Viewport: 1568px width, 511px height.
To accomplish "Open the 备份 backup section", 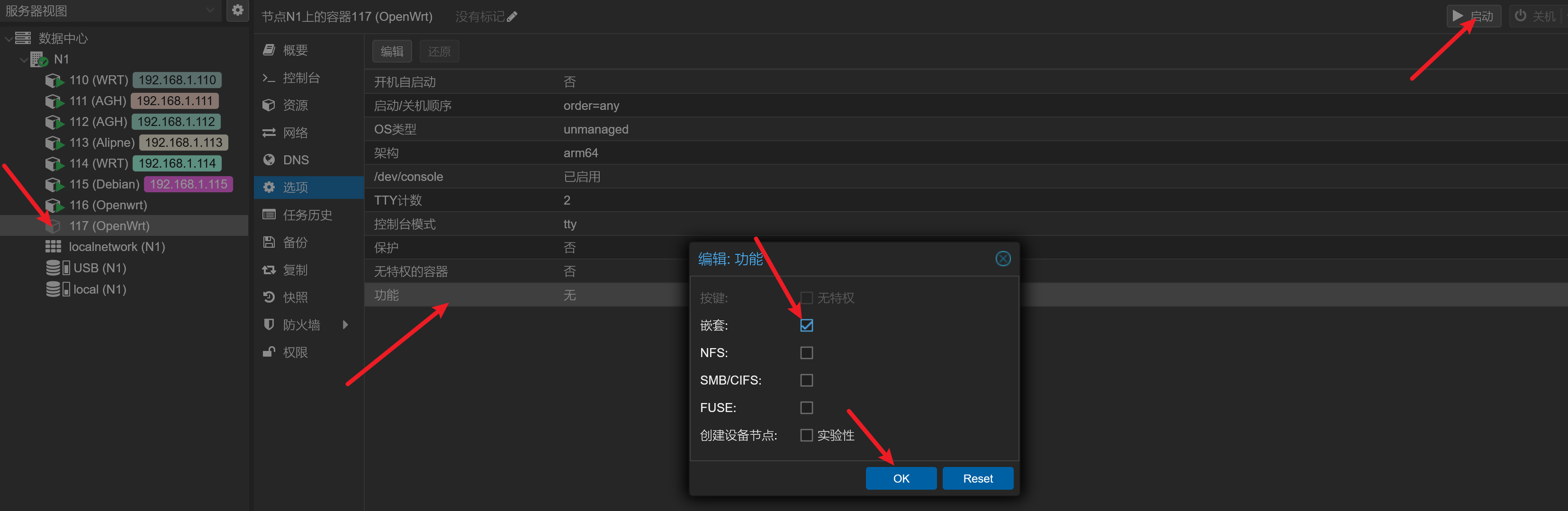I will pos(295,243).
